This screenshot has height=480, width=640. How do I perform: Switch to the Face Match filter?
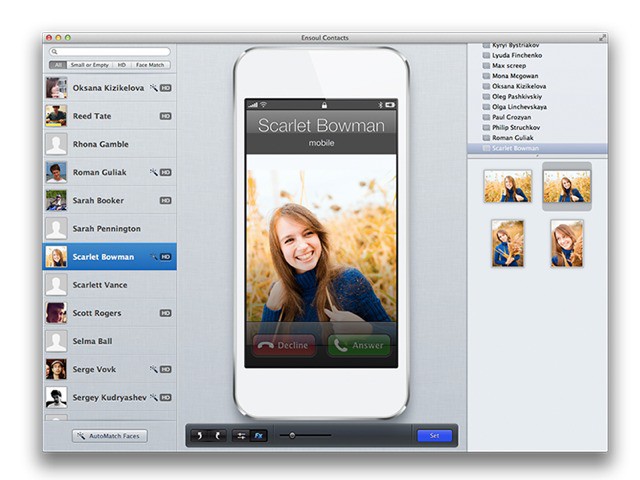pos(150,65)
